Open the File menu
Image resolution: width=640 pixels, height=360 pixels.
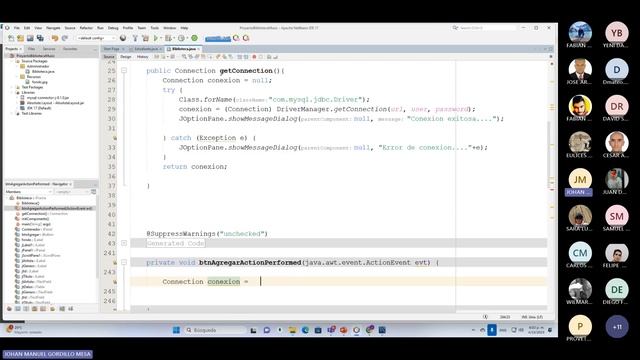click(17, 28)
